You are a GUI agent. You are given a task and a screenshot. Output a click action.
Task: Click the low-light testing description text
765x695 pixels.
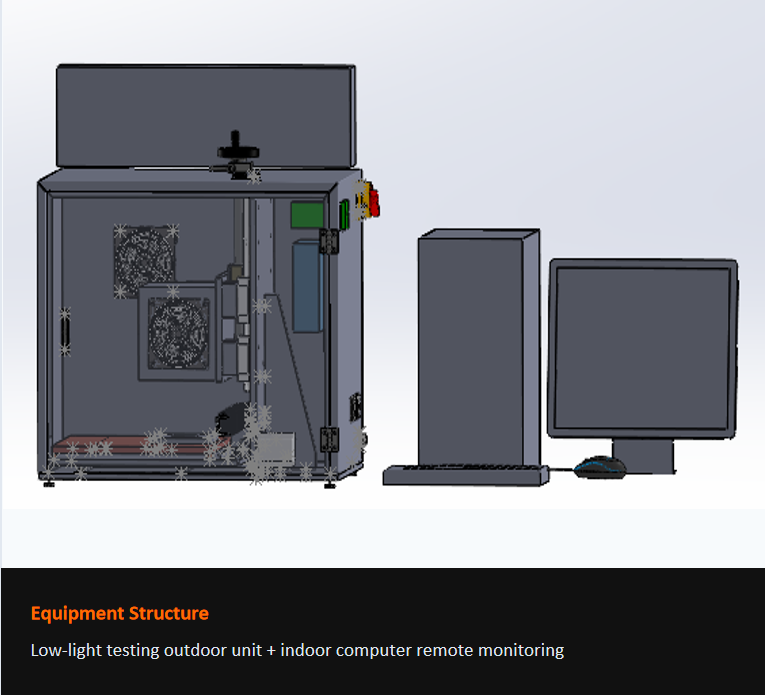[297, 650]
